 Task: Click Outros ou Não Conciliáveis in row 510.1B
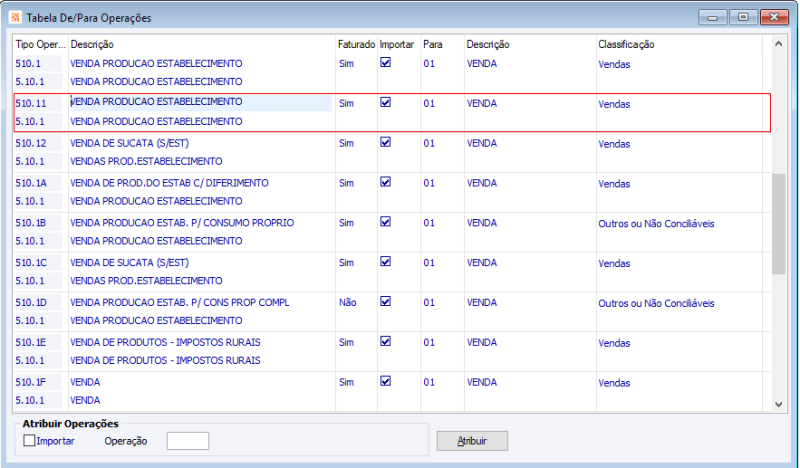656,223
